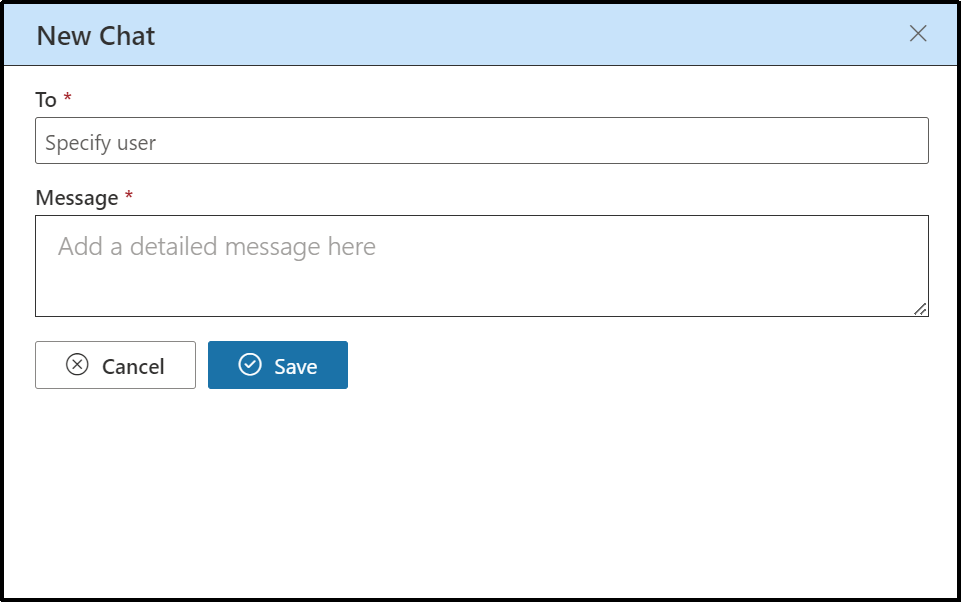This screenshot has height=603, width=962.
Task: Click the circled X icon inside Cancel
Action: pyautogui.click(x=77, y=364)
